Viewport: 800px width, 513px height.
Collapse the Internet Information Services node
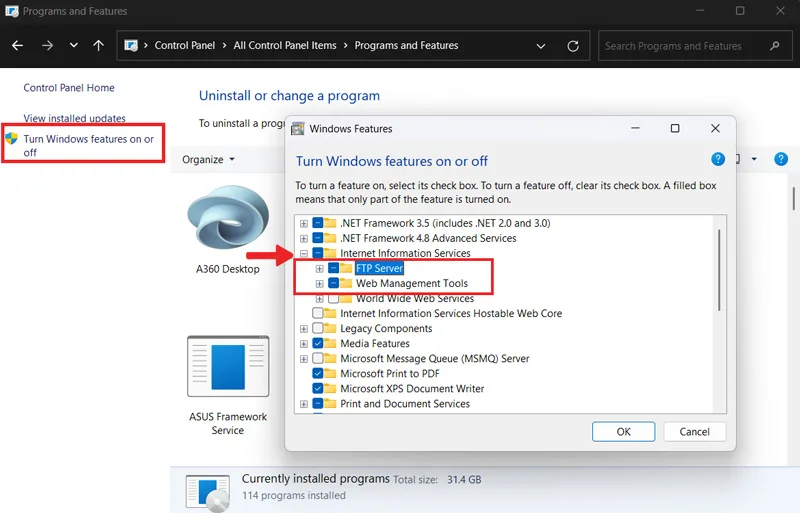tap(304, 253)
